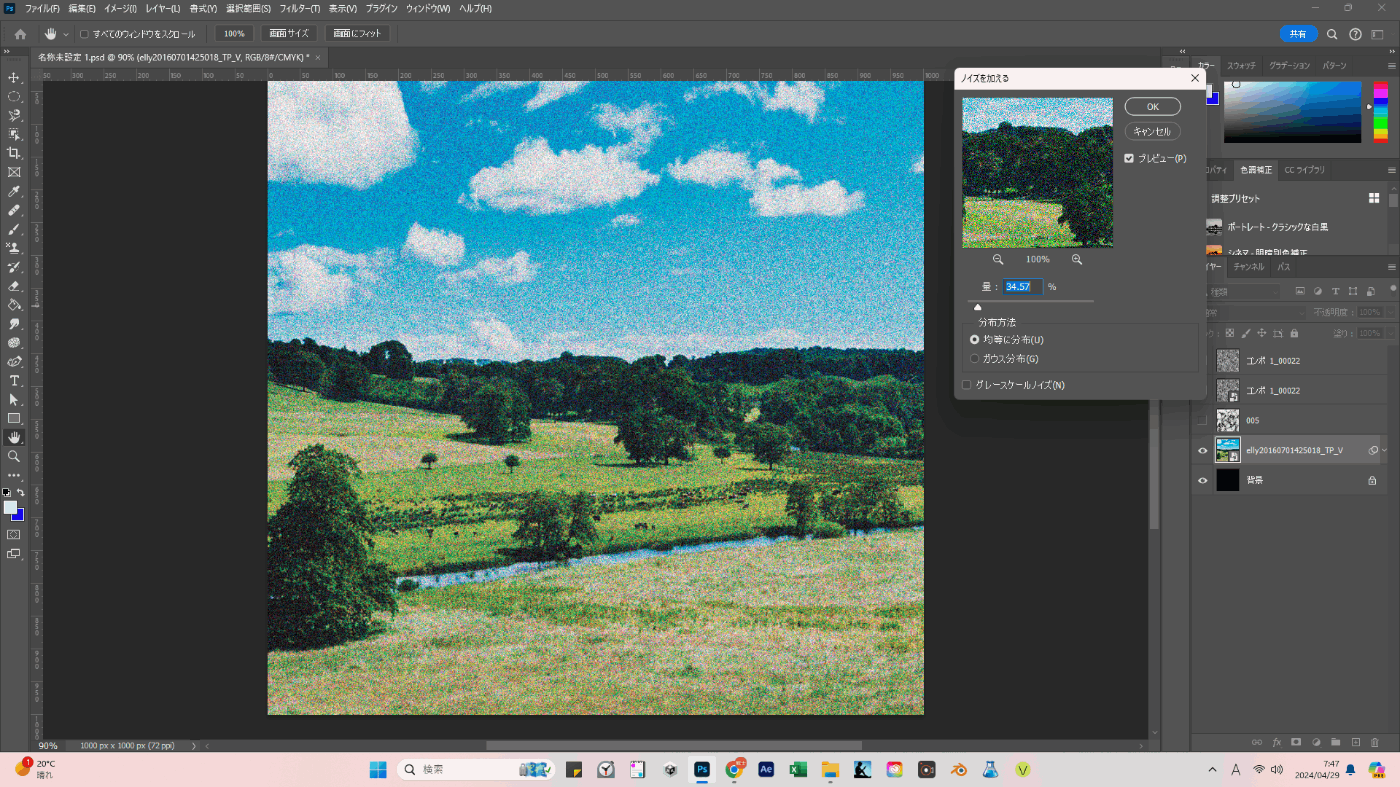Open the search icon in top bar
1400x787 pixels.
(x=1332, y=34)
